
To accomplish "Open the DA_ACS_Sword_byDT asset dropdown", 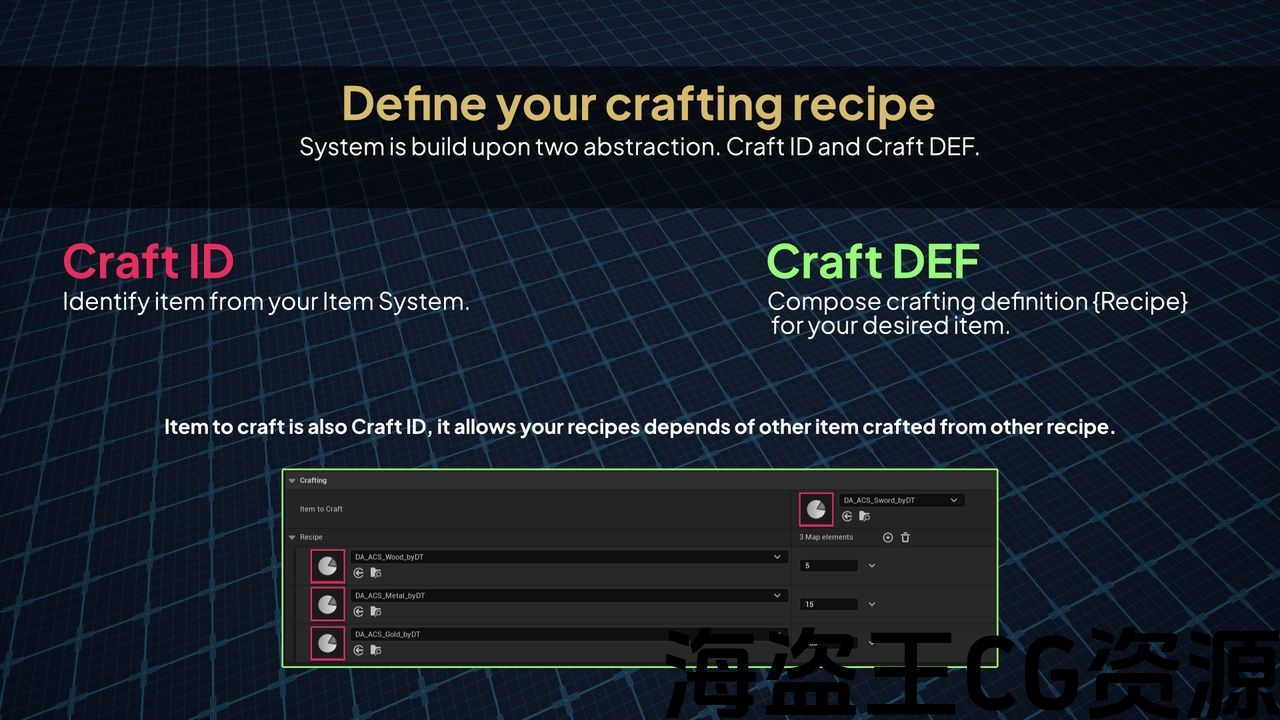I will click(x=953, y=500).
